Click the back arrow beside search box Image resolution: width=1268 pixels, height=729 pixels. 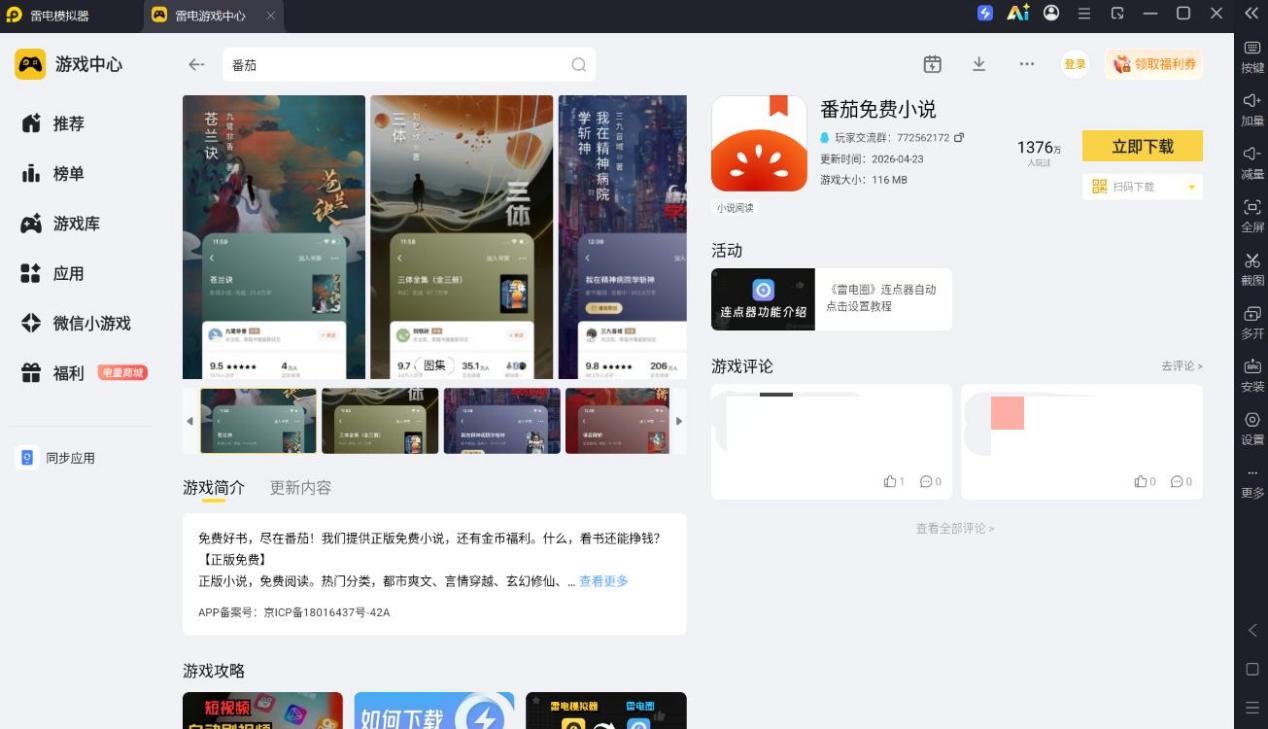[196, 64]
